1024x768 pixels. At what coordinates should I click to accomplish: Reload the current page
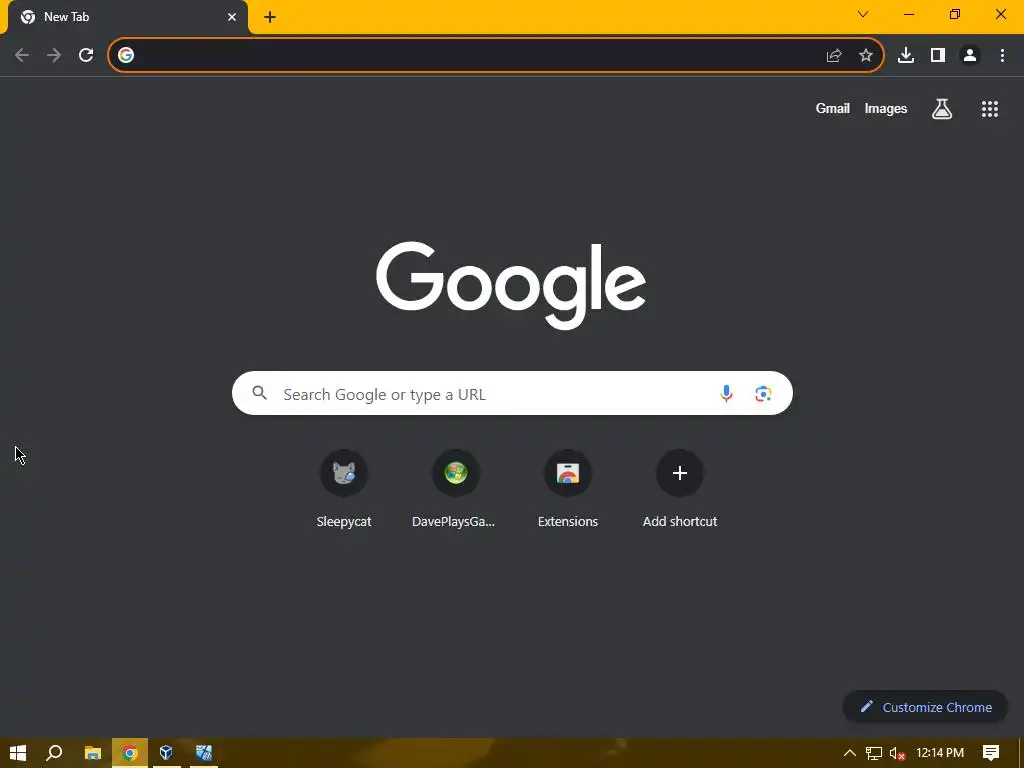click(86, 56)
